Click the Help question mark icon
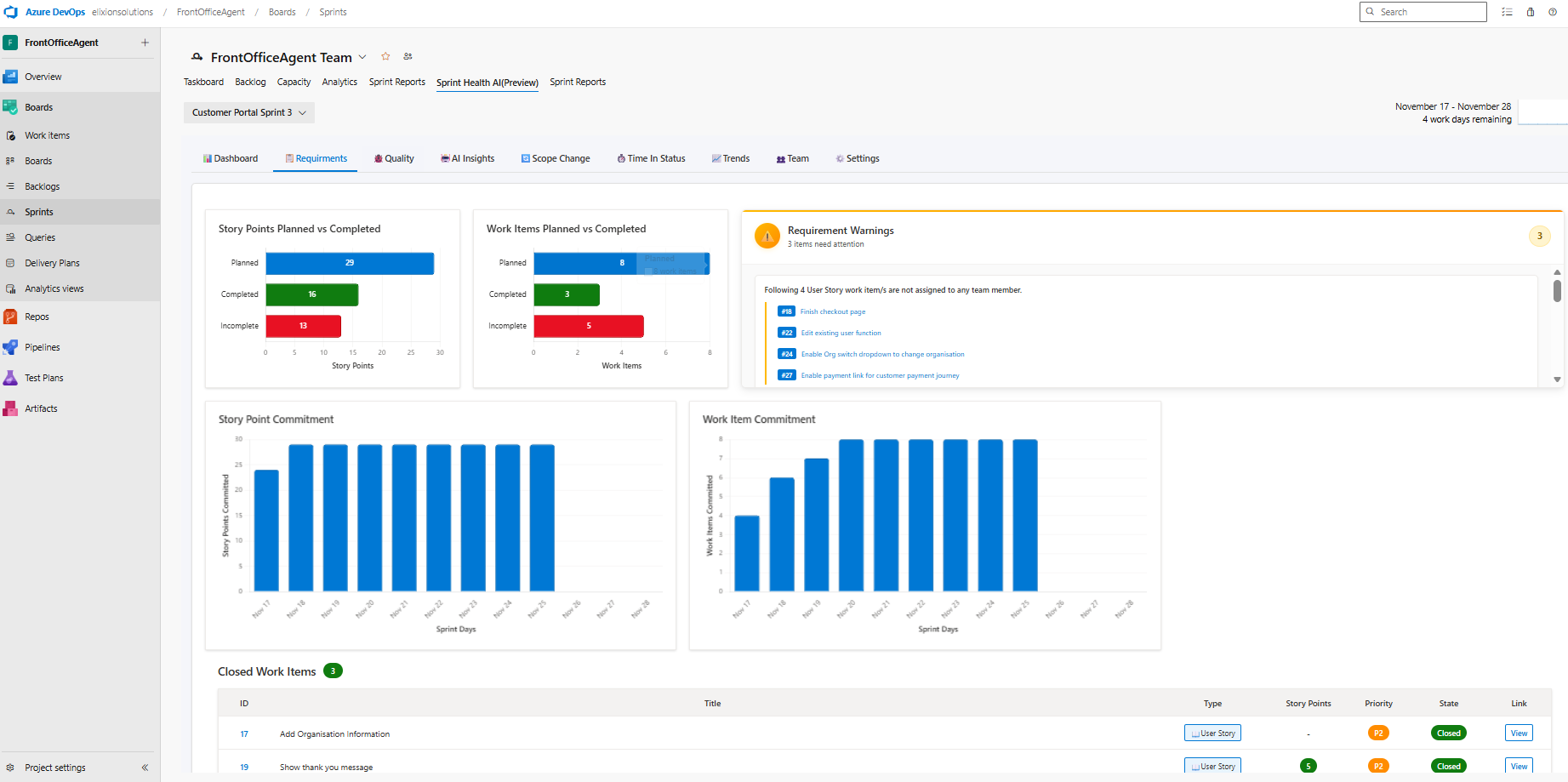The height and width of the screenshot is (782, 1568). click(1553, 12)
